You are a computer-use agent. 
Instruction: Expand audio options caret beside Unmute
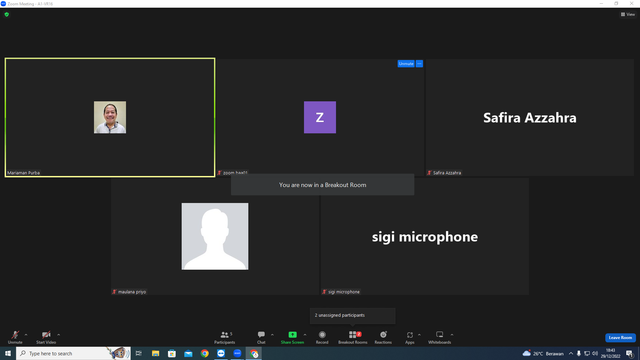tap(26, 335)
